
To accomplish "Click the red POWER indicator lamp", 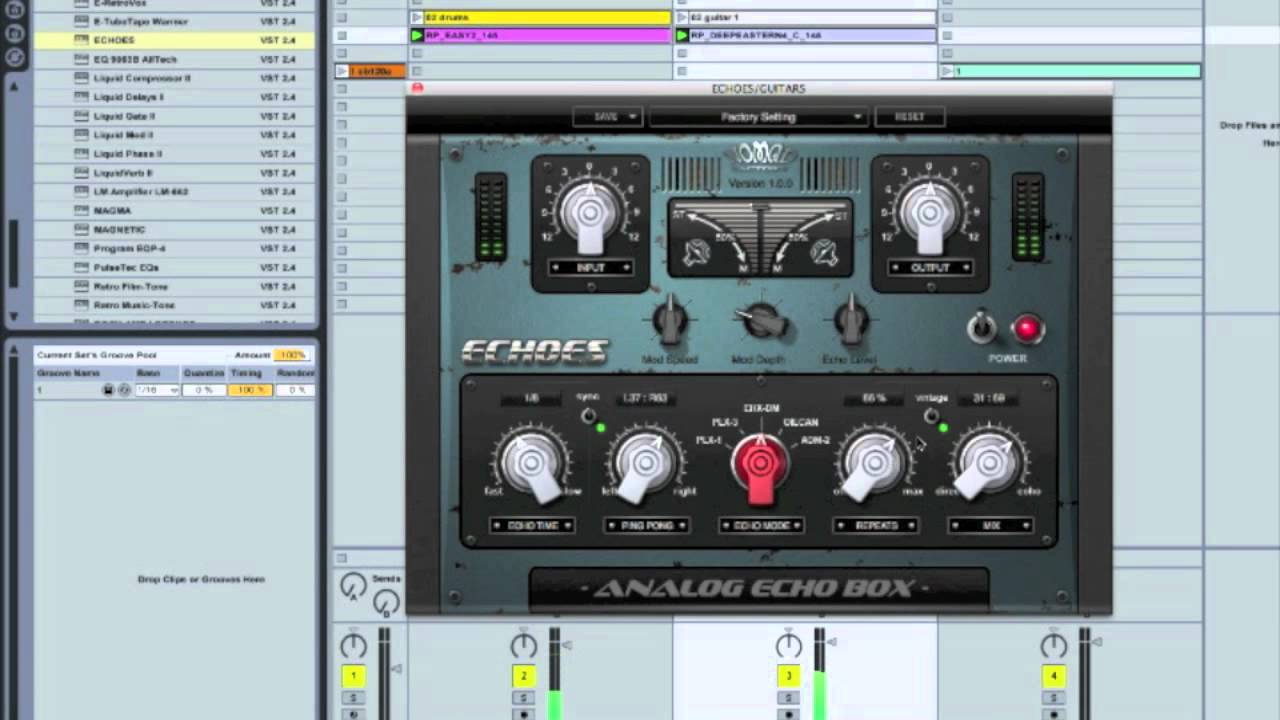I will (1027, 328).
